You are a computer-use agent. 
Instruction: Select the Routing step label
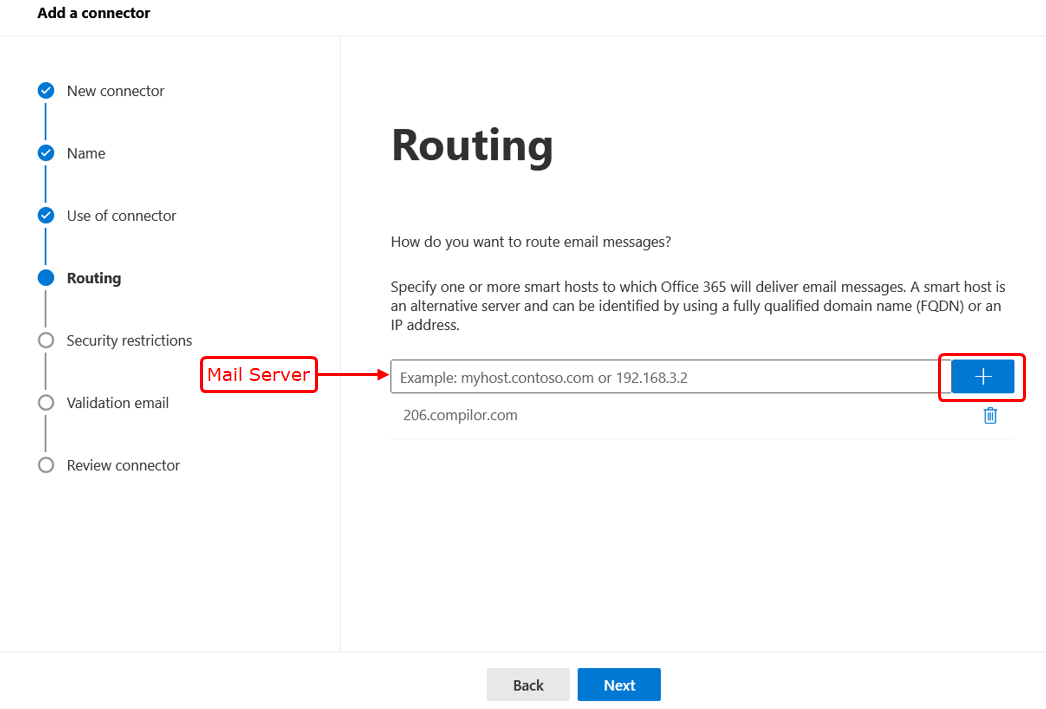tap(94, 278)
